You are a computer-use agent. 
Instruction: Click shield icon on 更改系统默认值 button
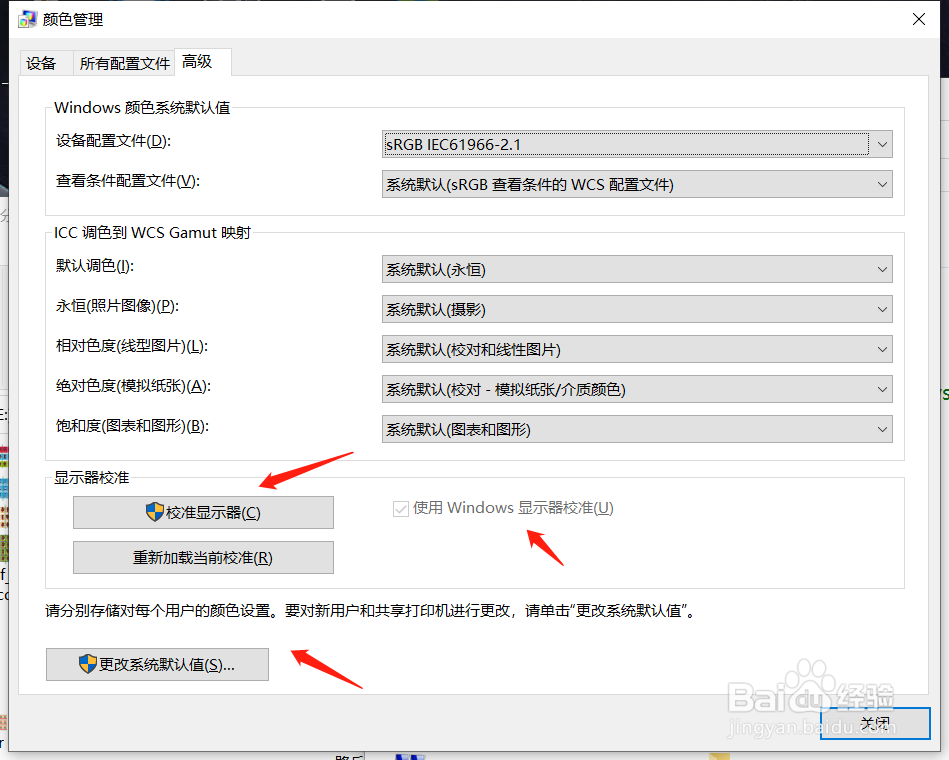[88, 664]
